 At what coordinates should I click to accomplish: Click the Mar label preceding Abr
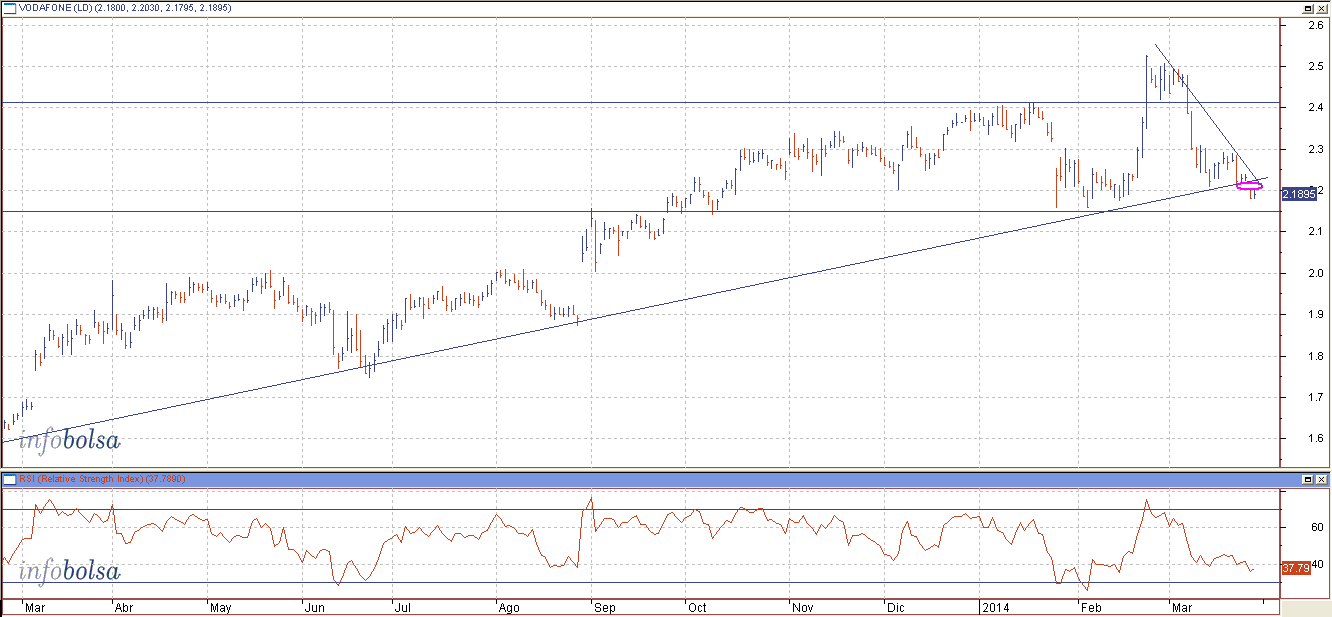(34, 607)
